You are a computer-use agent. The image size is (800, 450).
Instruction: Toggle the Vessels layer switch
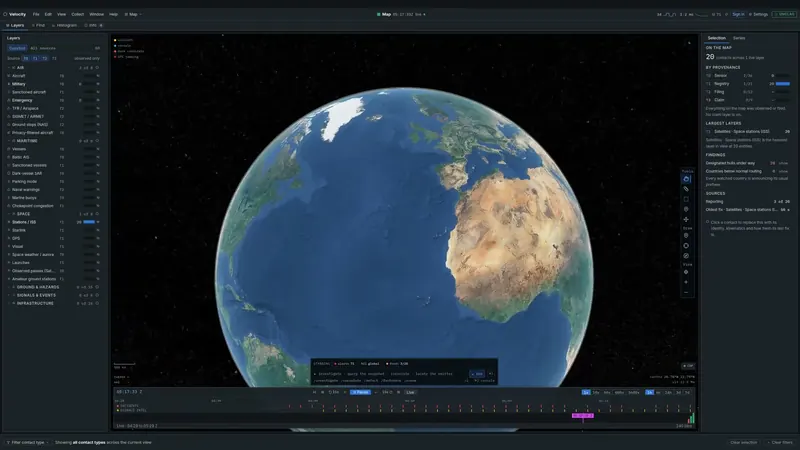point(90,149)
